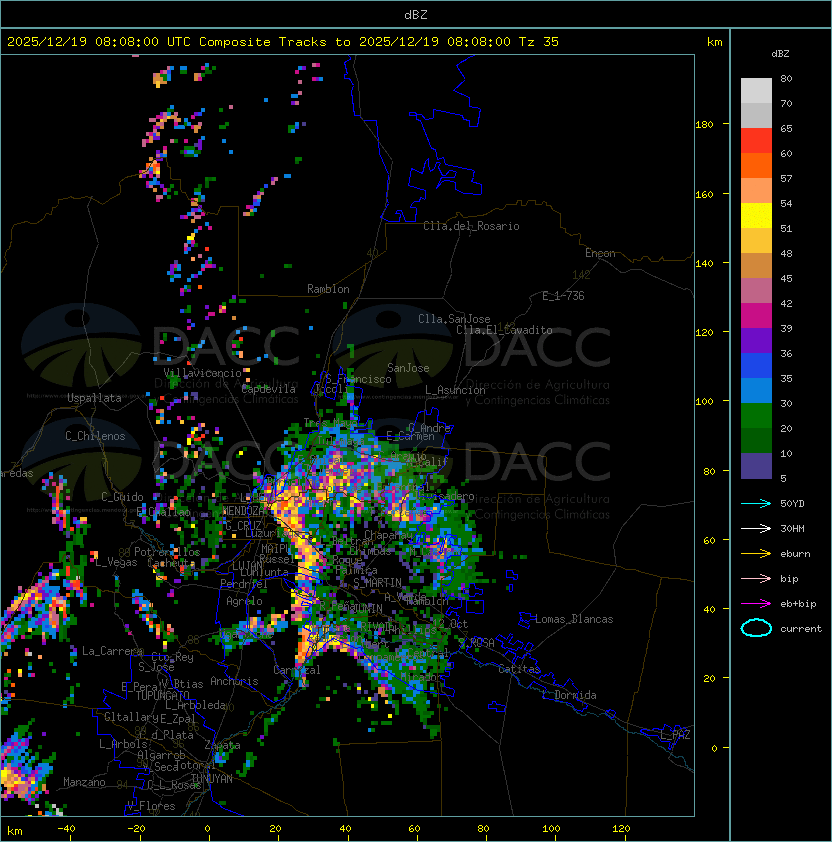The width and height of the screenshot is (832, 842).
Task: Click the cyan 50YD arrow in legend
Action: 756,504
